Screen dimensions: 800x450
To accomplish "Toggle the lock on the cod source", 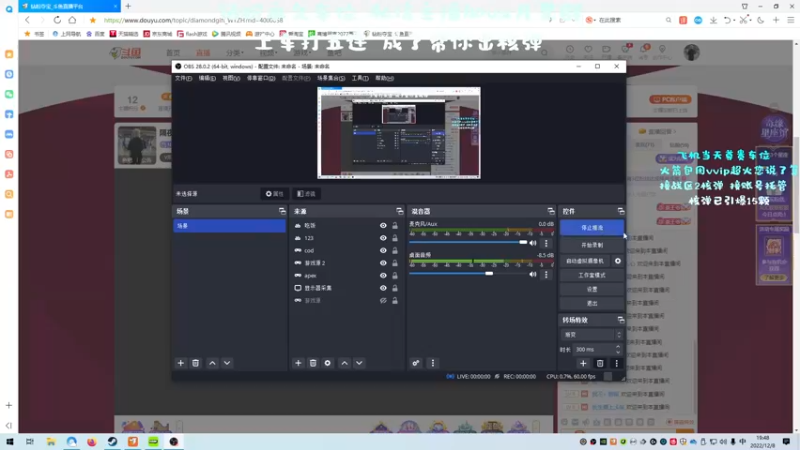I will [395, 251].
